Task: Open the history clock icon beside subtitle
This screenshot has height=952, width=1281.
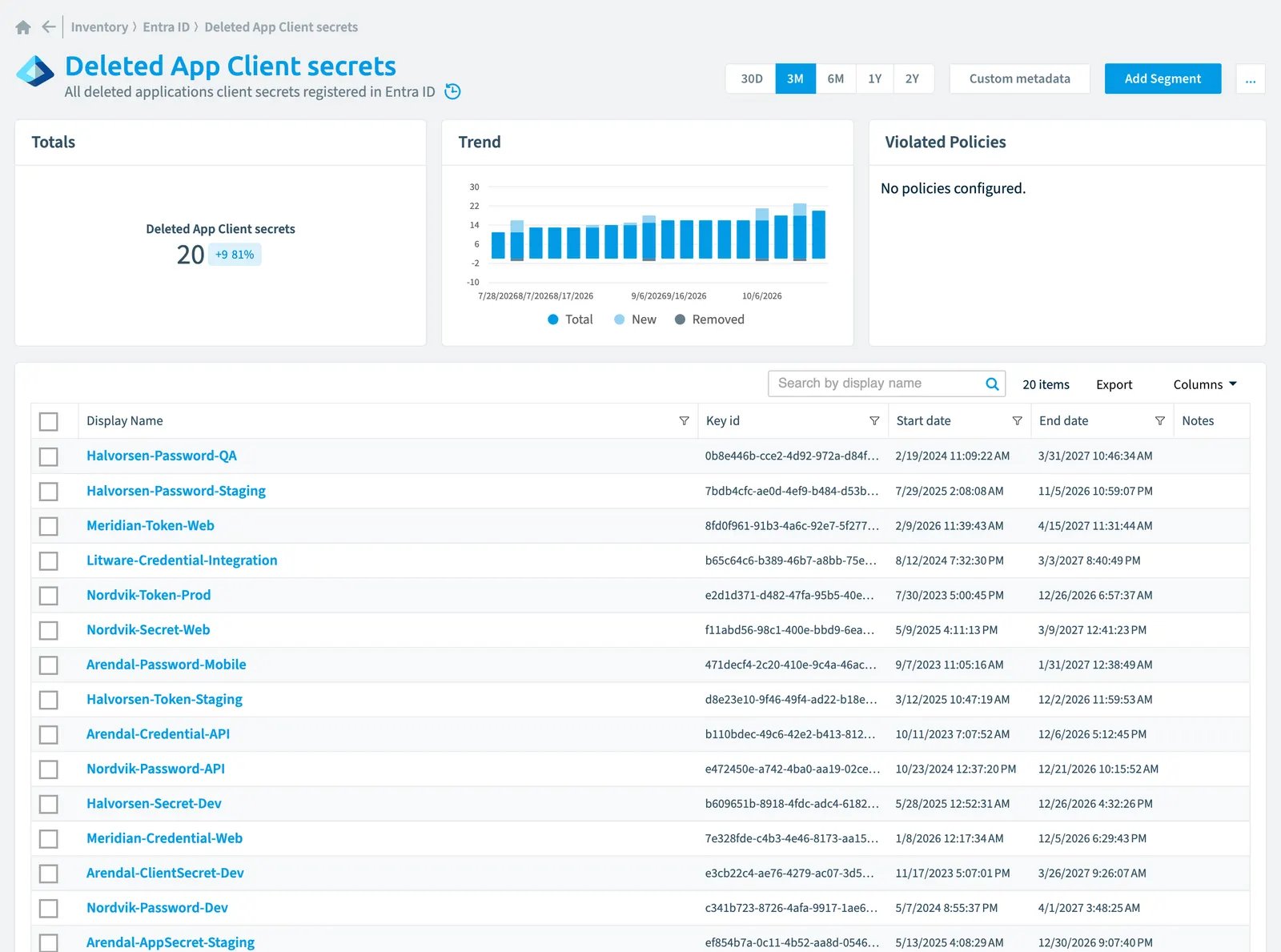Action: tap(452, 91)
